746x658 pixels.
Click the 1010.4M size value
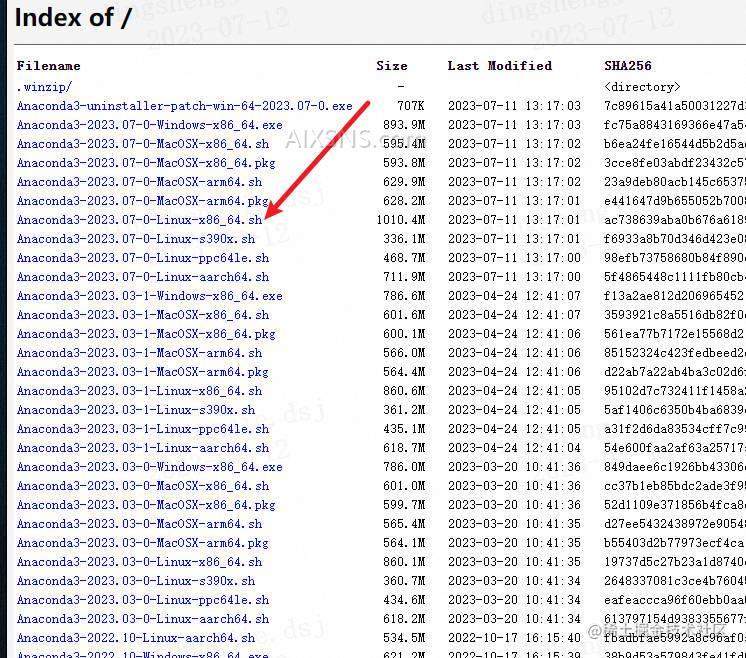(401, 220)
